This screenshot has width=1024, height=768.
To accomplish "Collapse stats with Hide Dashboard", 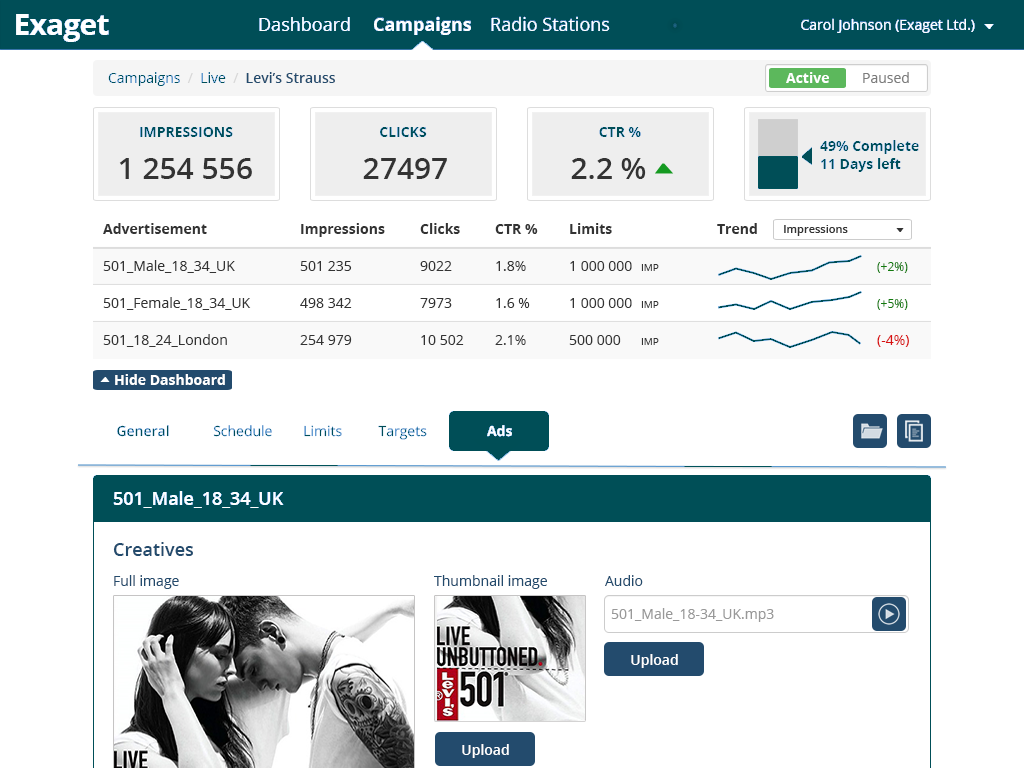I will coord(162,380).
